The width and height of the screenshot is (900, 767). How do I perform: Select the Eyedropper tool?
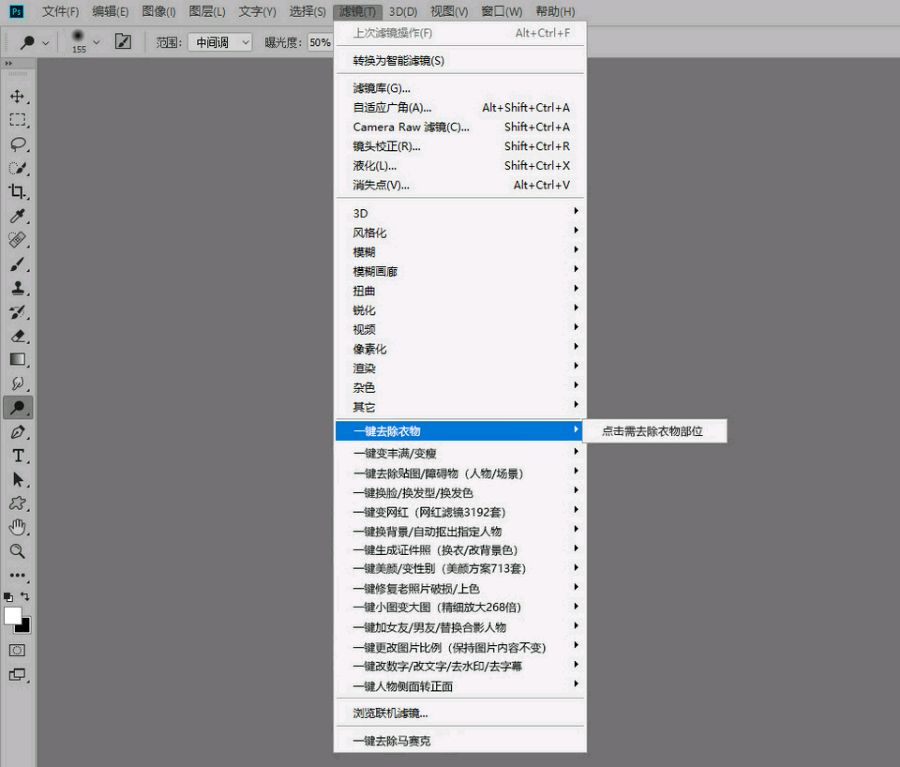pos(17,216)
